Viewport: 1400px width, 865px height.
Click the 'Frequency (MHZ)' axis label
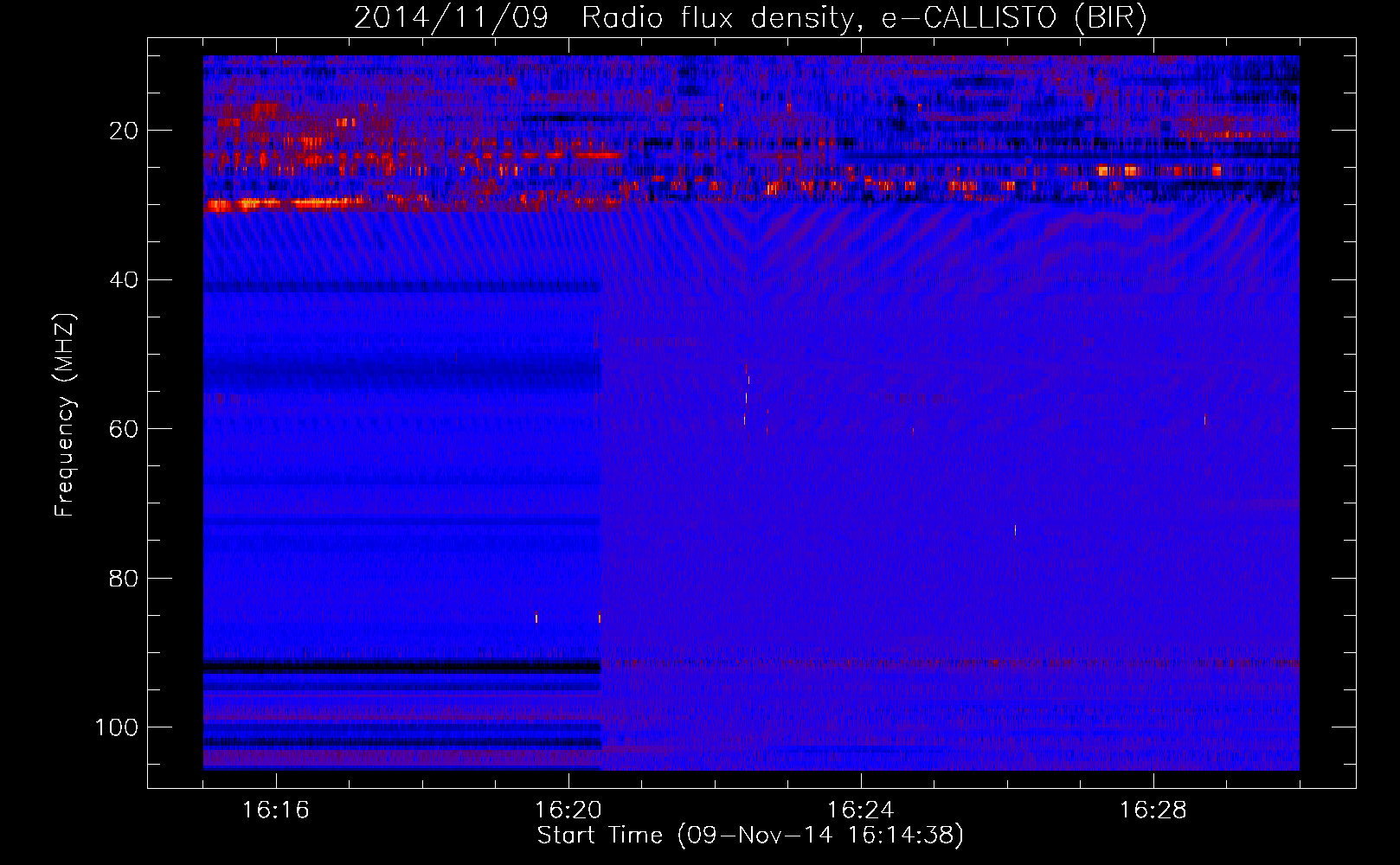pos(65,415)
